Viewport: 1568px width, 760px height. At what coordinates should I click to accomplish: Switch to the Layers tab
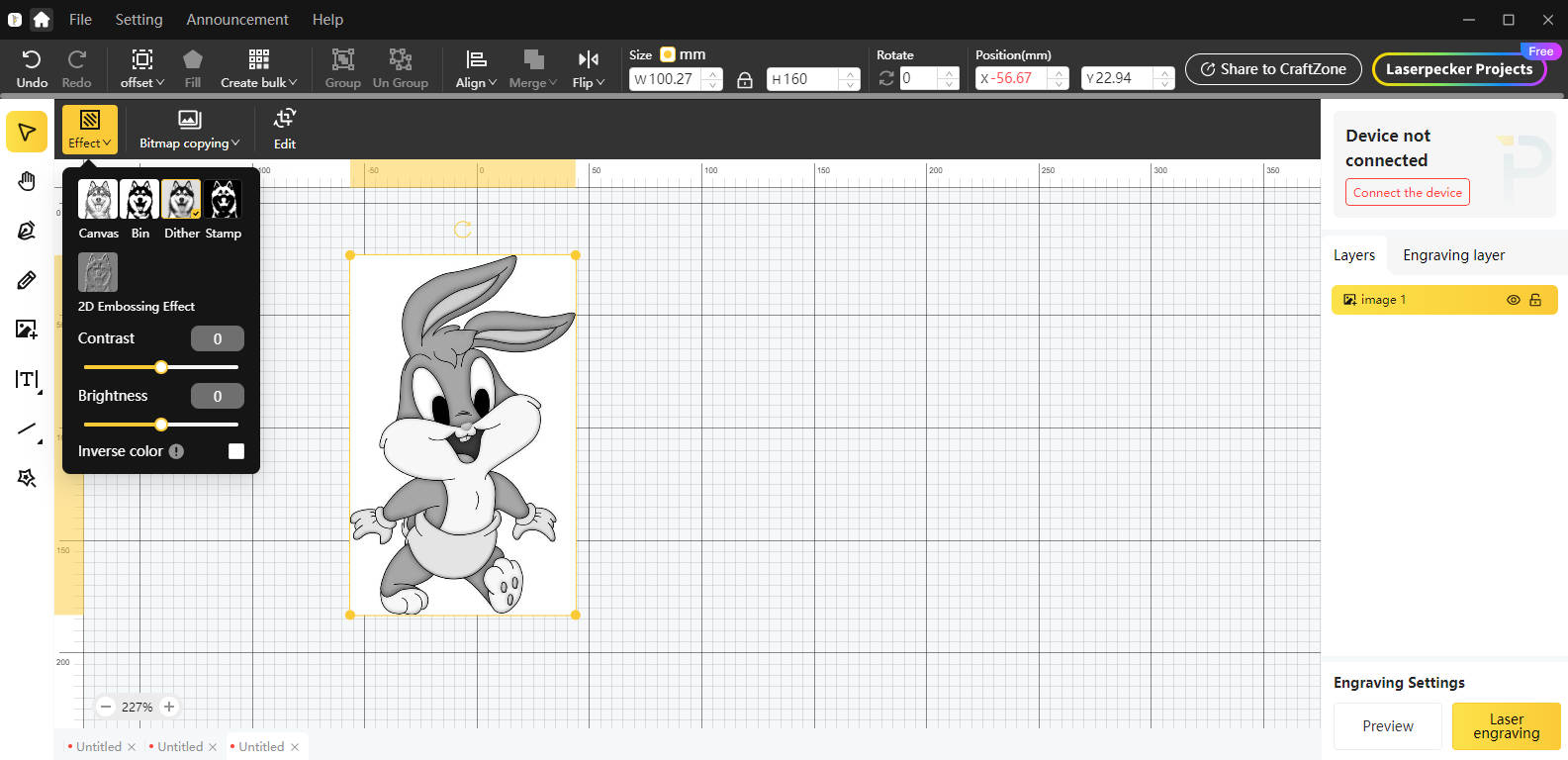[x=1354, y=255]
